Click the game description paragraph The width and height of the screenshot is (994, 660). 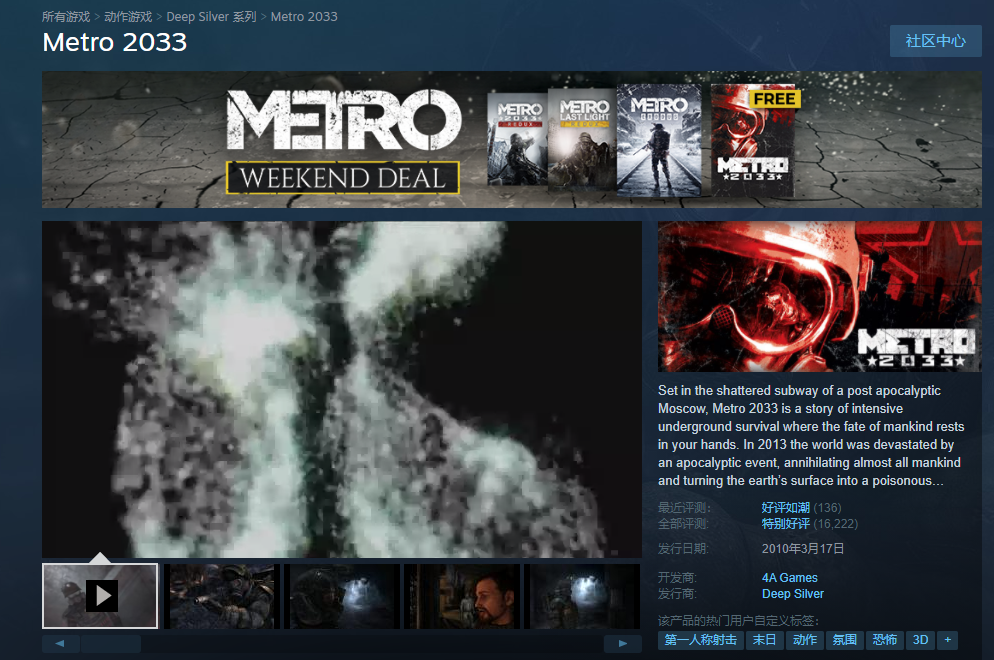(811, 436)
